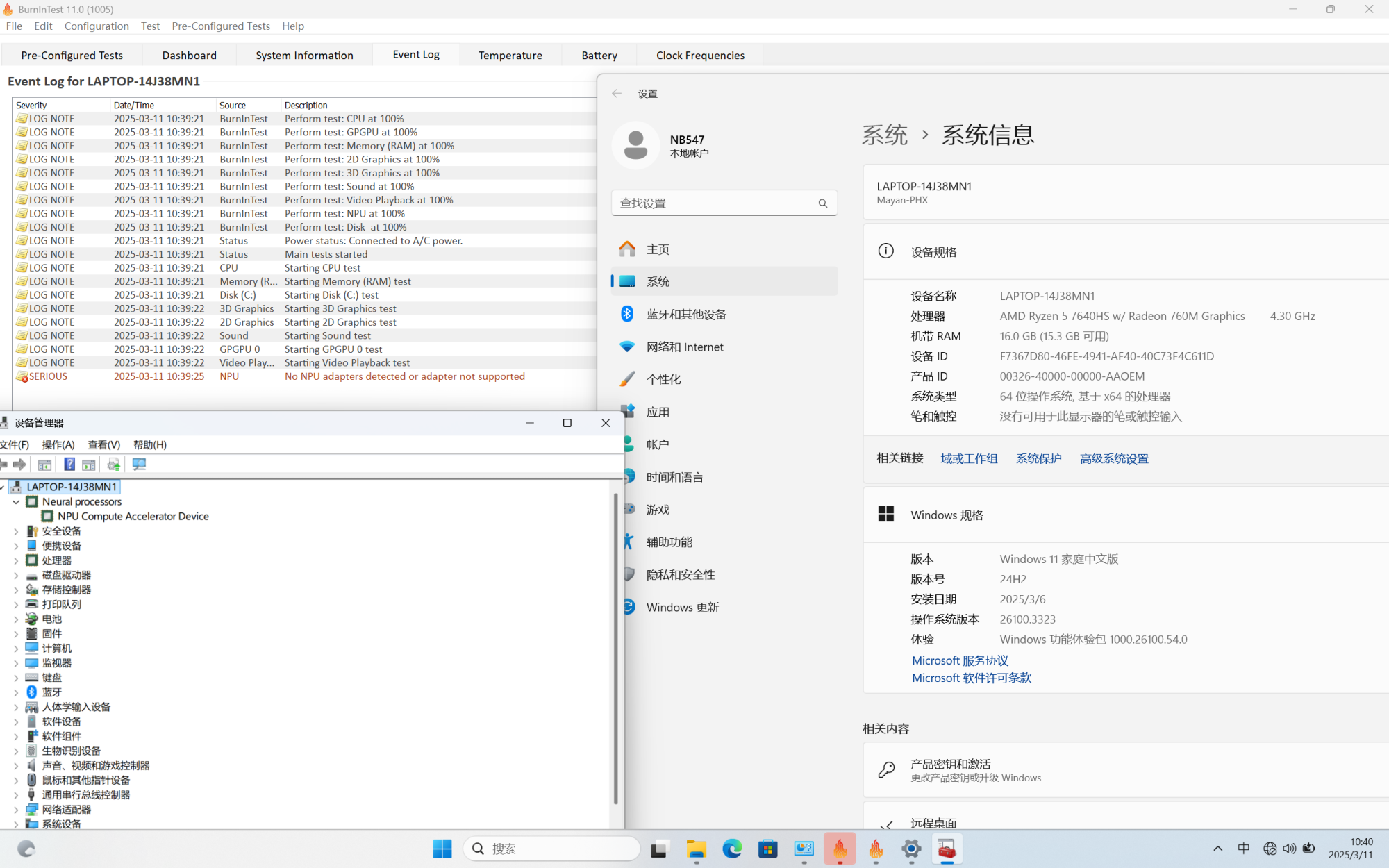Open the Windows Start button
This screenshot has width=1389, height=868.
(442, 849)
